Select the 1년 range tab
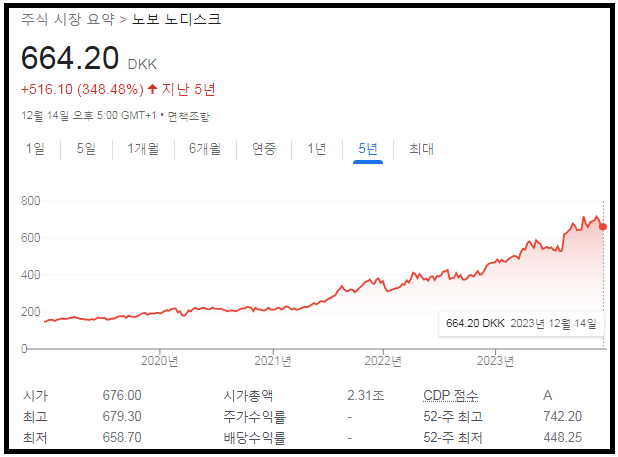The width and height of the screenshot is (618, 457). (316, 149)
